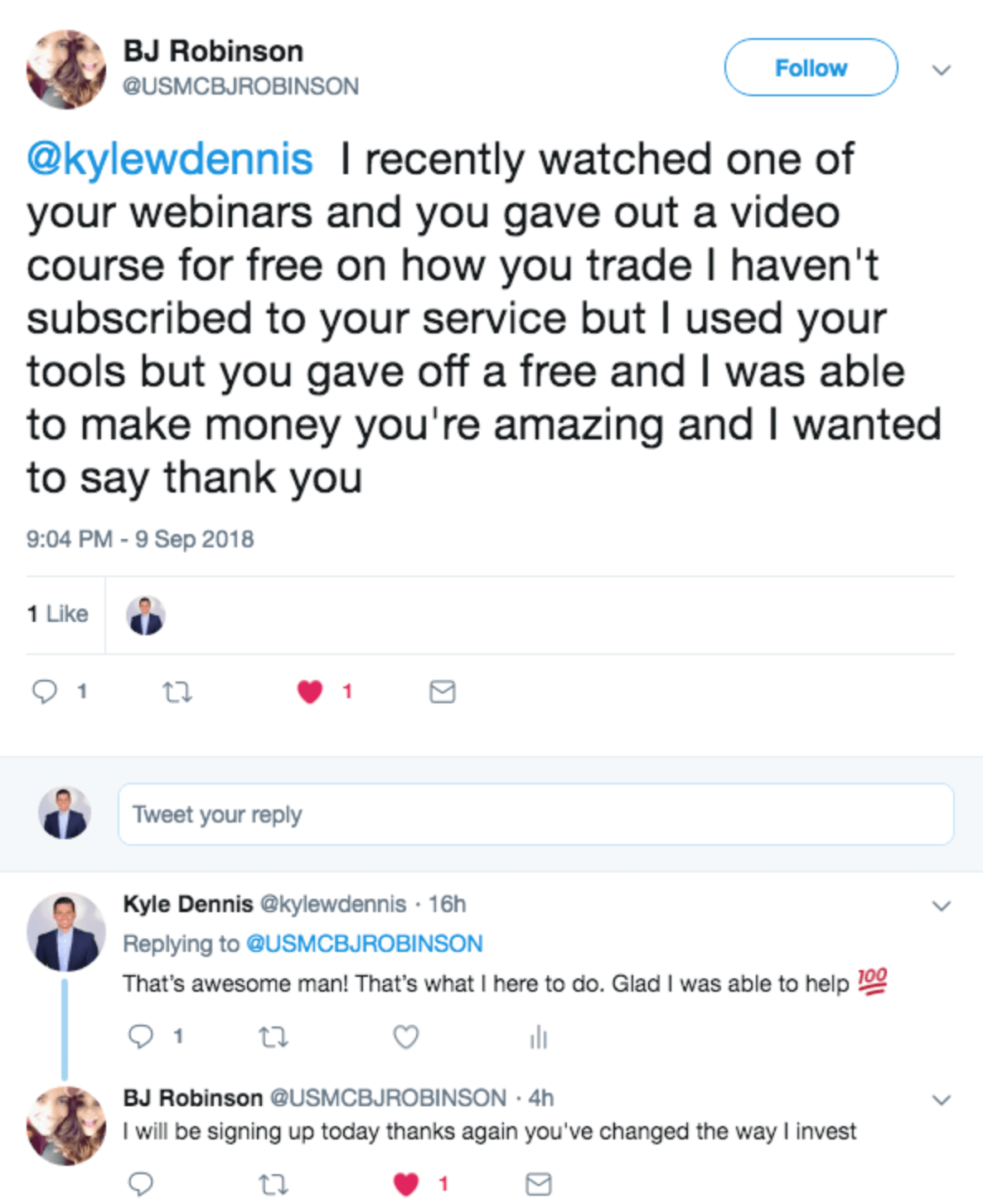Open more options chevron beside Follow
The height and width of the screenshot is (1204, 983).
click(x=941, y=70)
